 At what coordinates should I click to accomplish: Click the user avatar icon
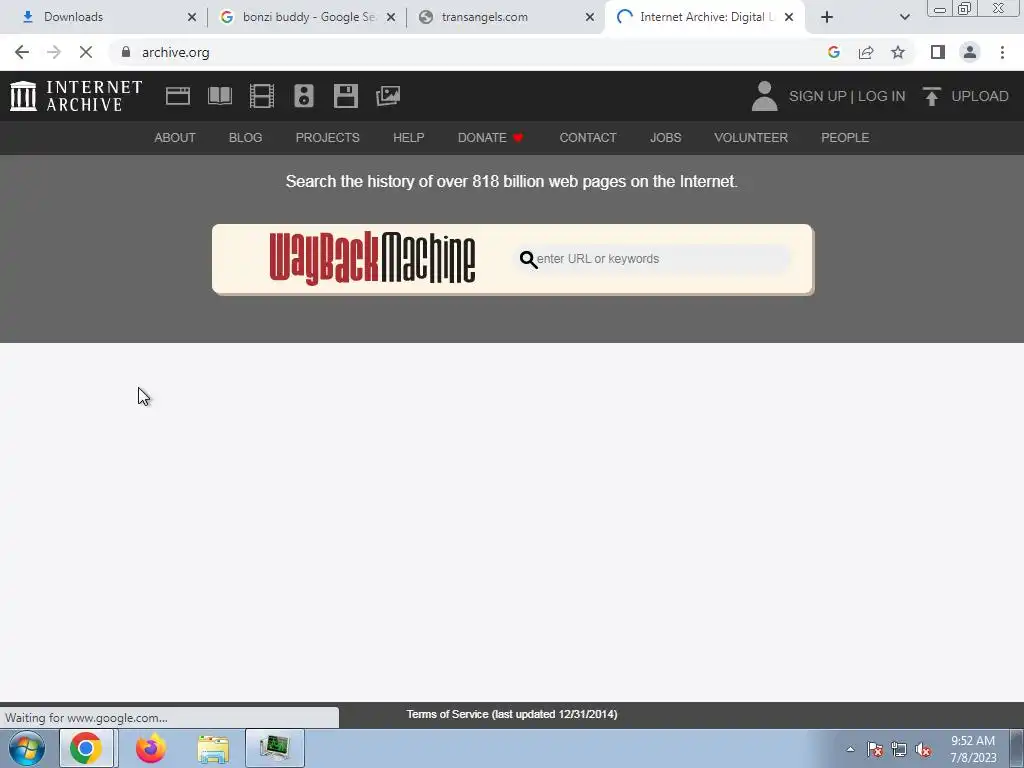tap(764, 96)
